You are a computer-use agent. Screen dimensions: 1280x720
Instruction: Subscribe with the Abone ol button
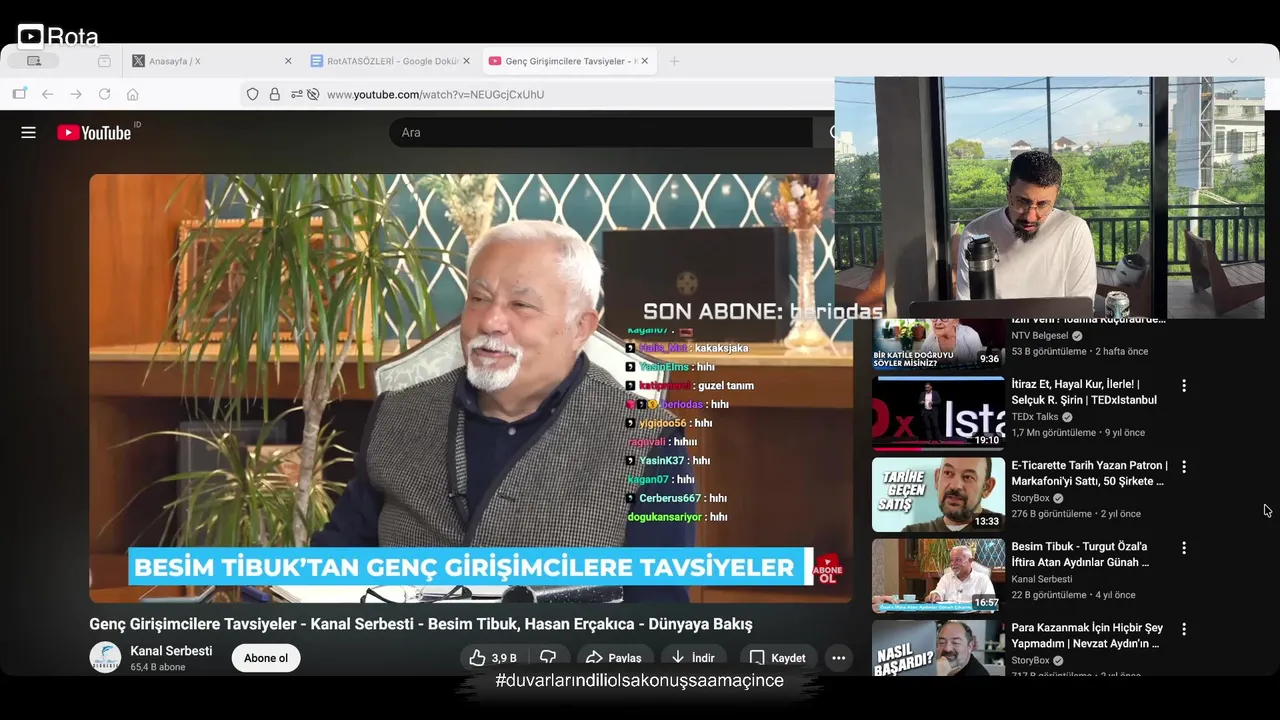266,658
